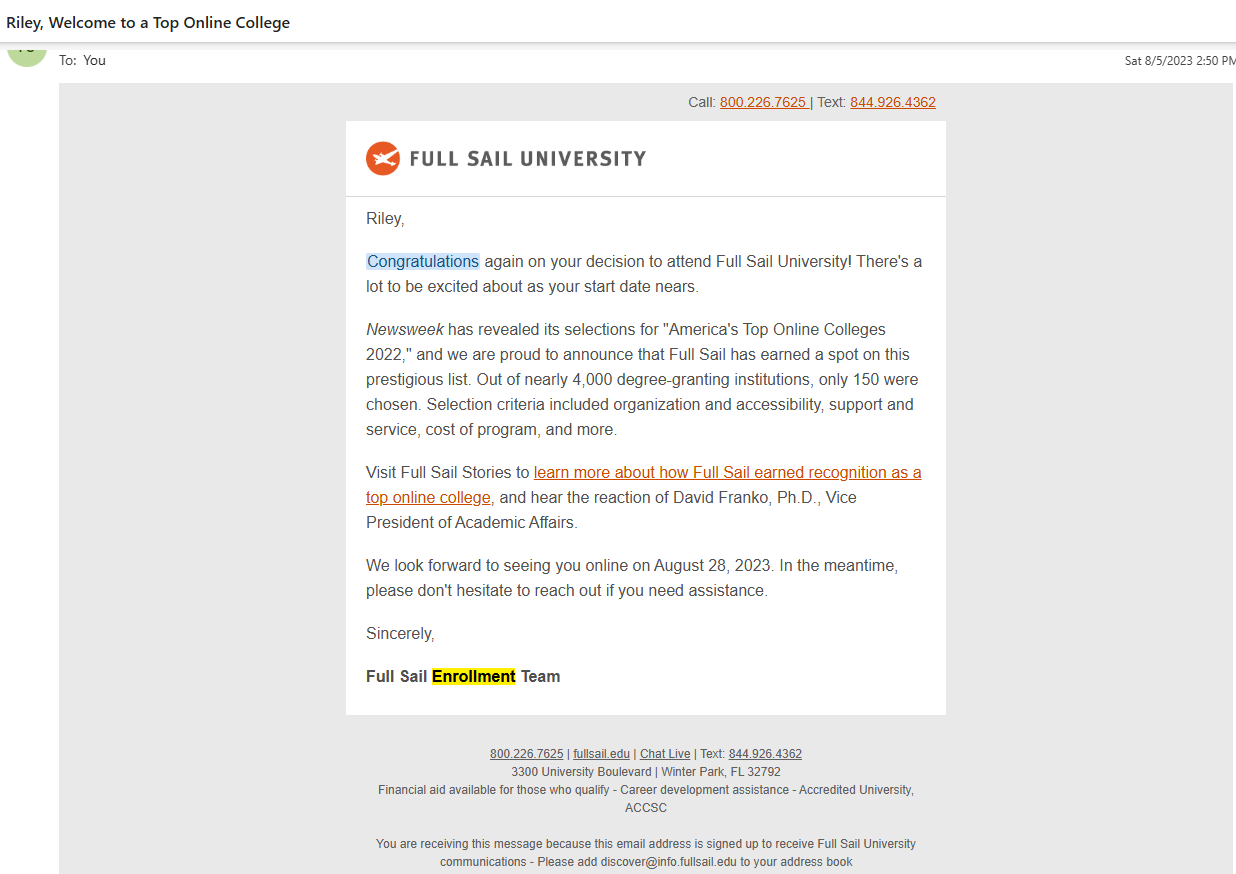Click the yellow-highlighted word "Enrollment"
Screen dimensions: 1236x874
click(x=473, y=677)
